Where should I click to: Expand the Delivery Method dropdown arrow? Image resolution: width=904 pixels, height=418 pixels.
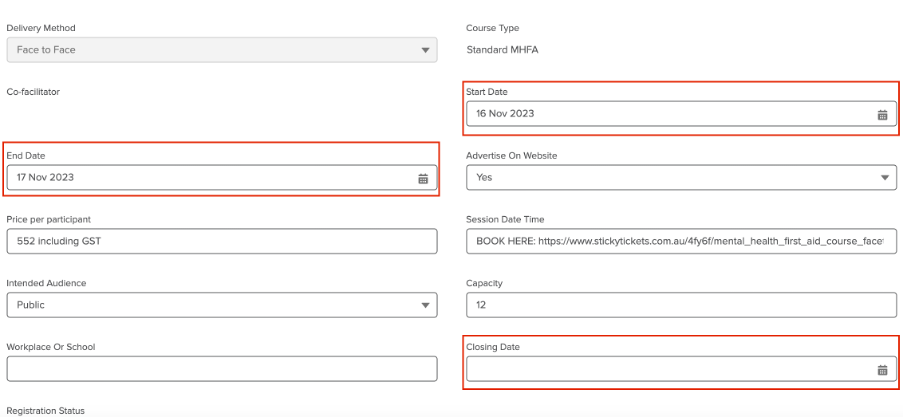click(x=424, y=50)
